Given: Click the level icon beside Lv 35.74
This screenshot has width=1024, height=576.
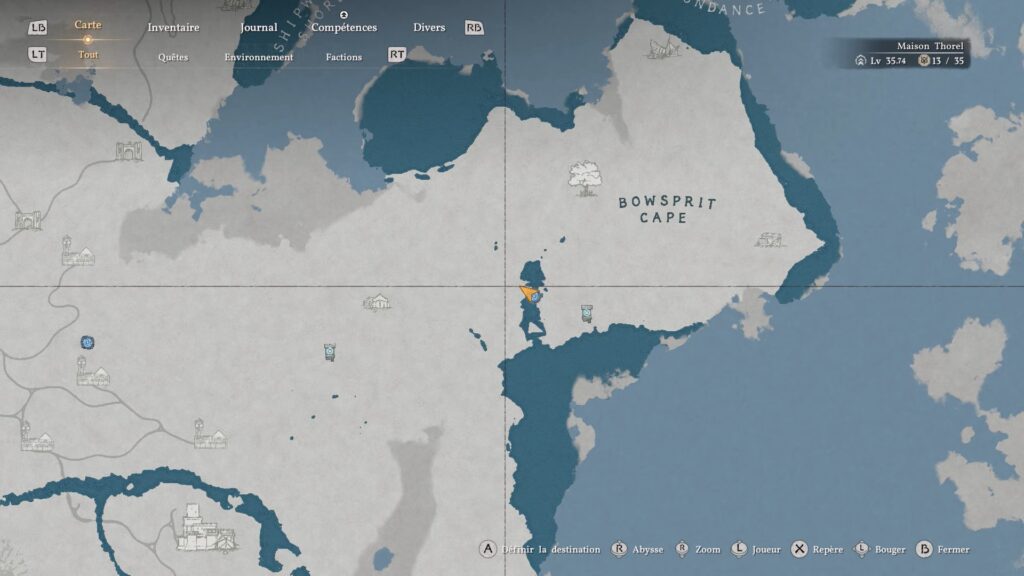Looking at the screenshot, I should click(861, 61).
